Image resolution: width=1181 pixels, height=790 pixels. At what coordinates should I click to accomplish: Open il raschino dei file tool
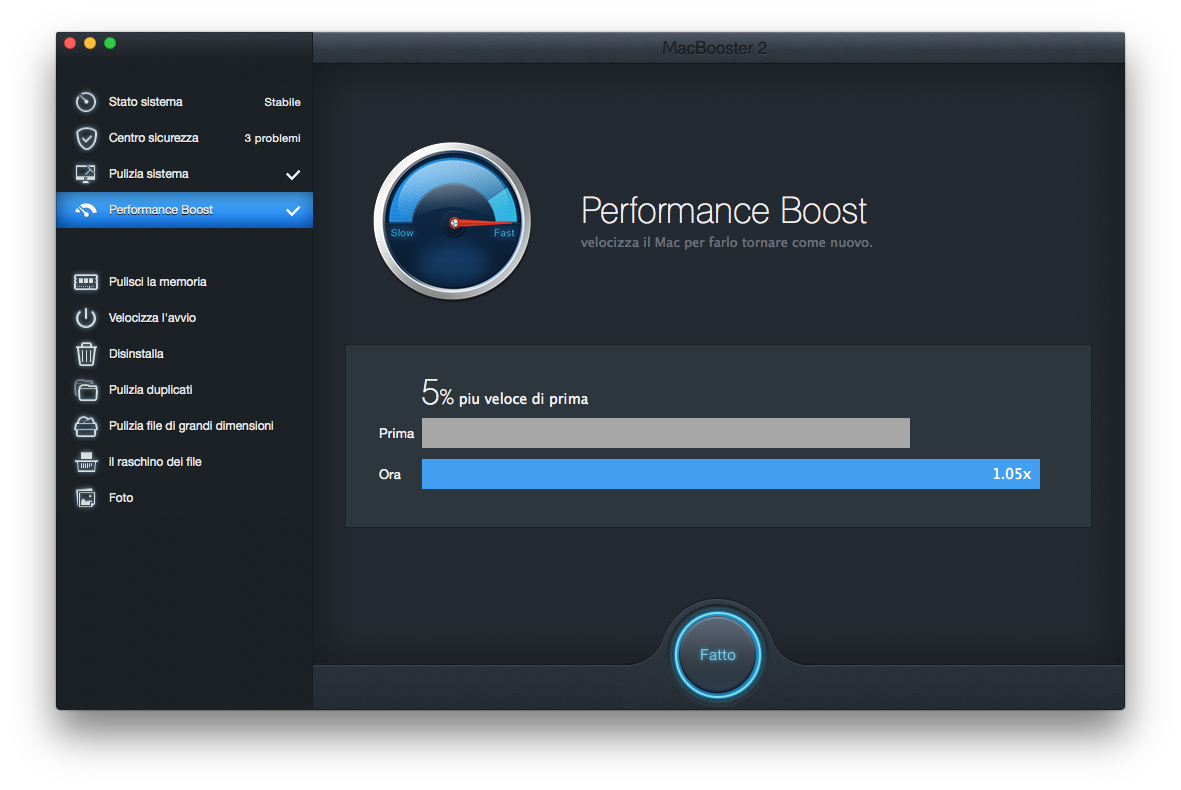(185, 462)
